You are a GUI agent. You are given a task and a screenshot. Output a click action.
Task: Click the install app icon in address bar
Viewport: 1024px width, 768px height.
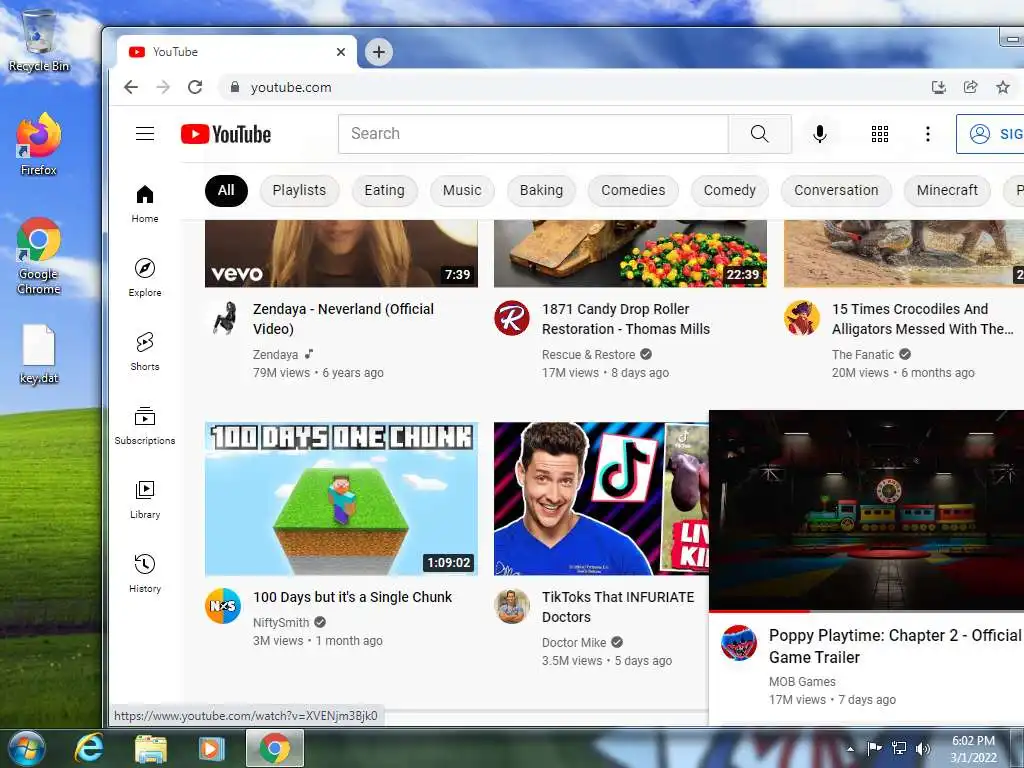pyautogui.click(x=938, y=87)
